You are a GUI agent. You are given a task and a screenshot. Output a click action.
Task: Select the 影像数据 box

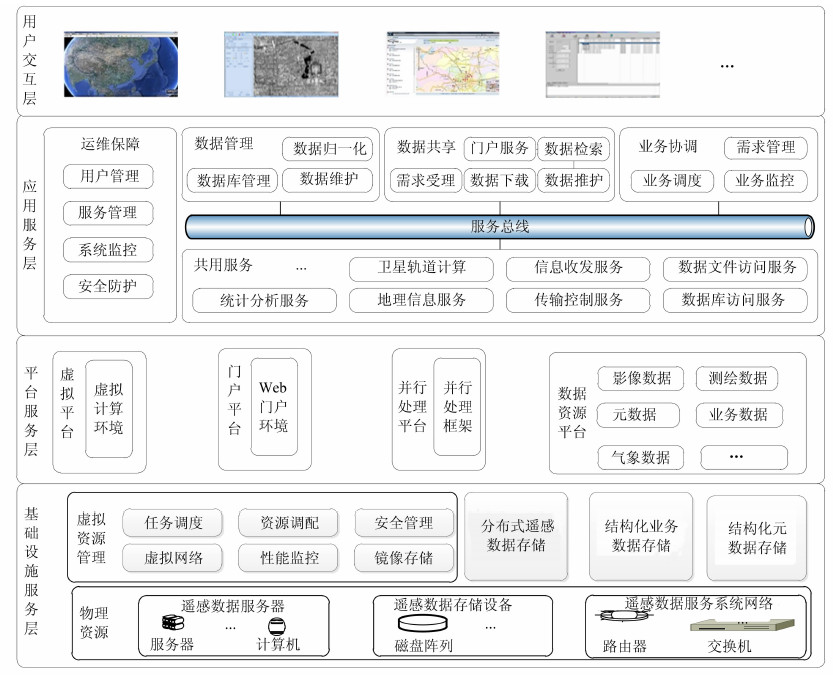pos(641,378)
